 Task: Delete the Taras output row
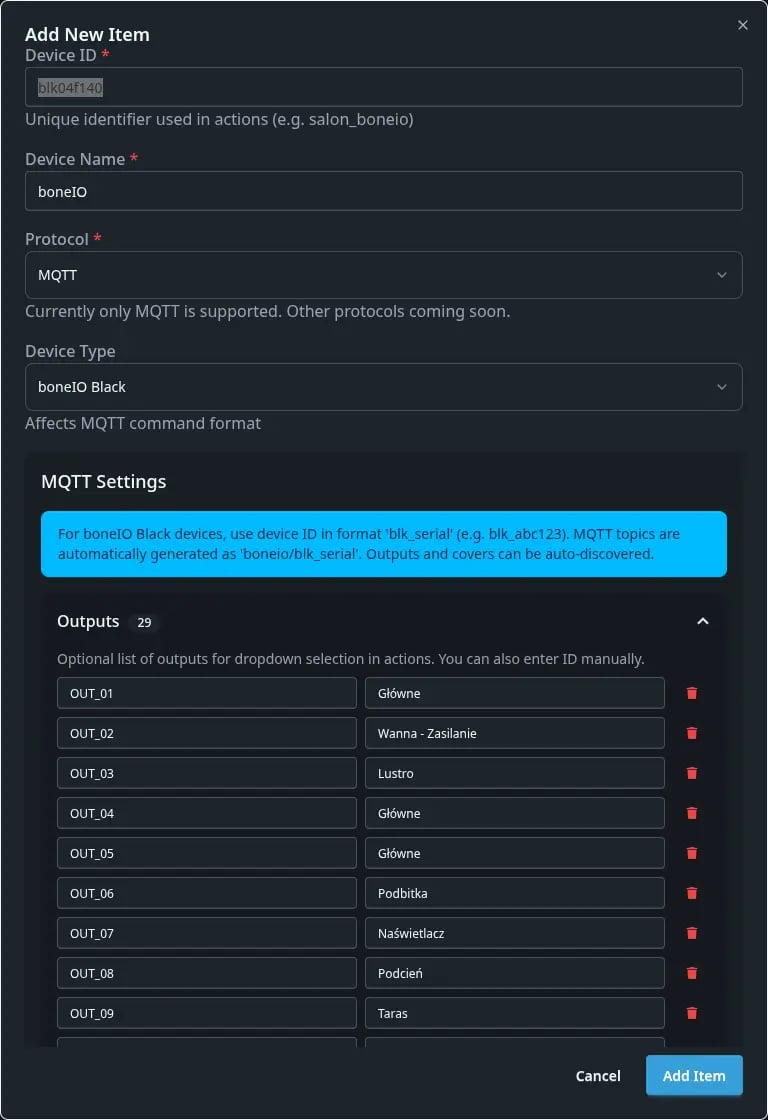click(692, 1013)
